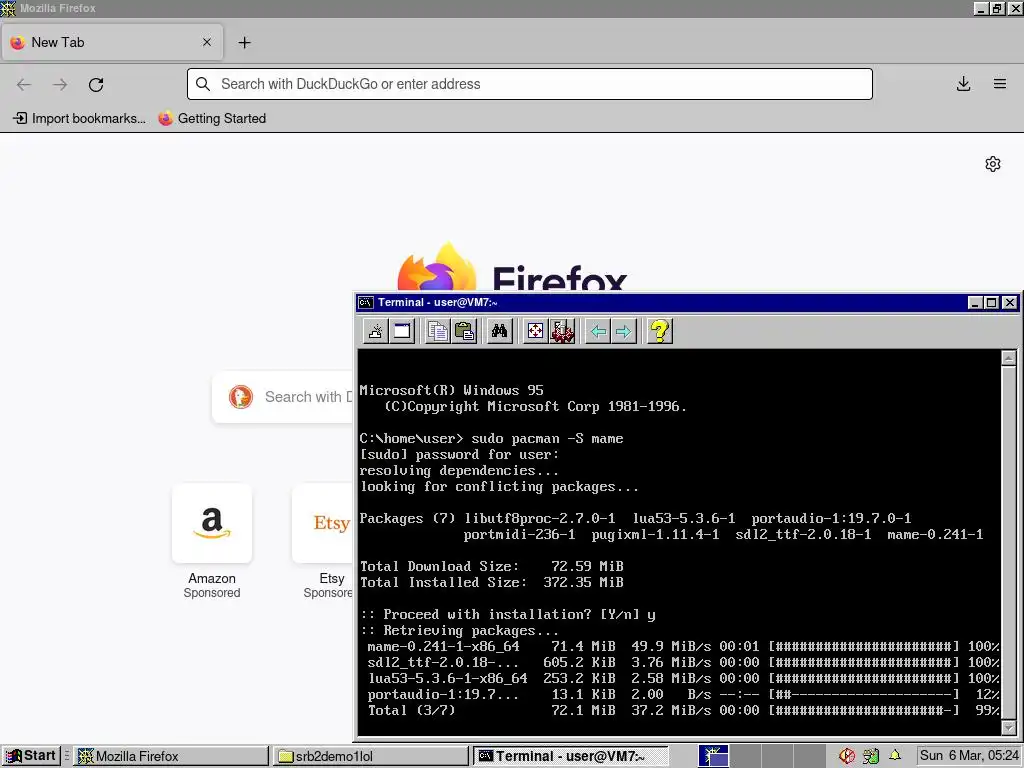Click 'portaudio-1:19.7...' download row
The width and height of the screenshot is (1024, 768).
pyautogui.click(x=683, y=694)
